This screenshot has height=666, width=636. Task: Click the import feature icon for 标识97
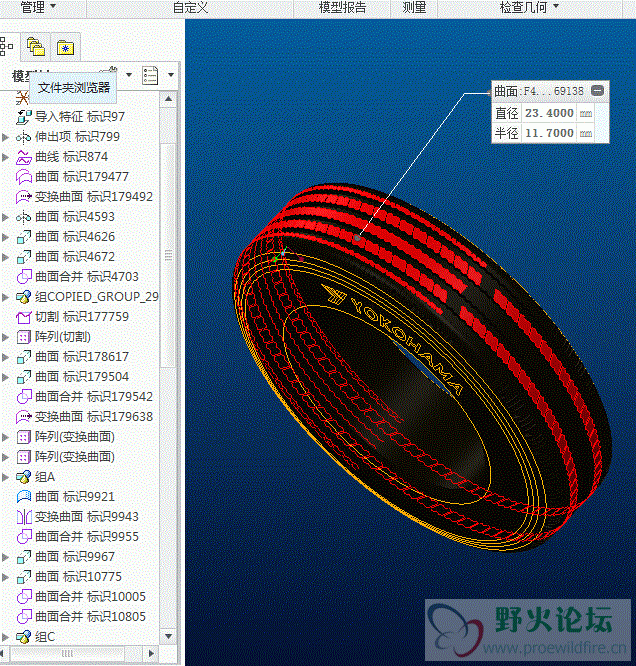click(x=24, y=116)
